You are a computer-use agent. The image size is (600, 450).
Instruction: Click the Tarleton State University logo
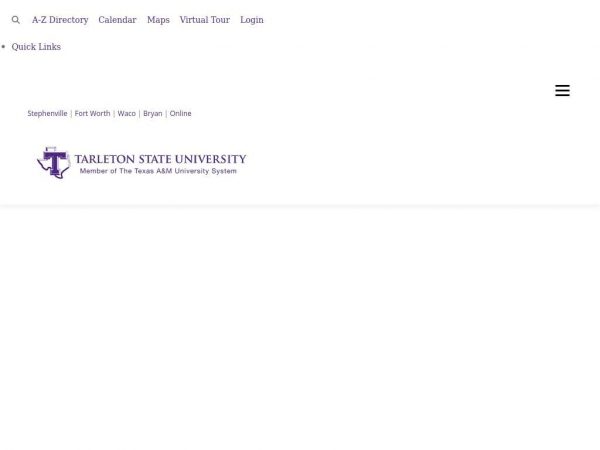click(x=142, y=163)
